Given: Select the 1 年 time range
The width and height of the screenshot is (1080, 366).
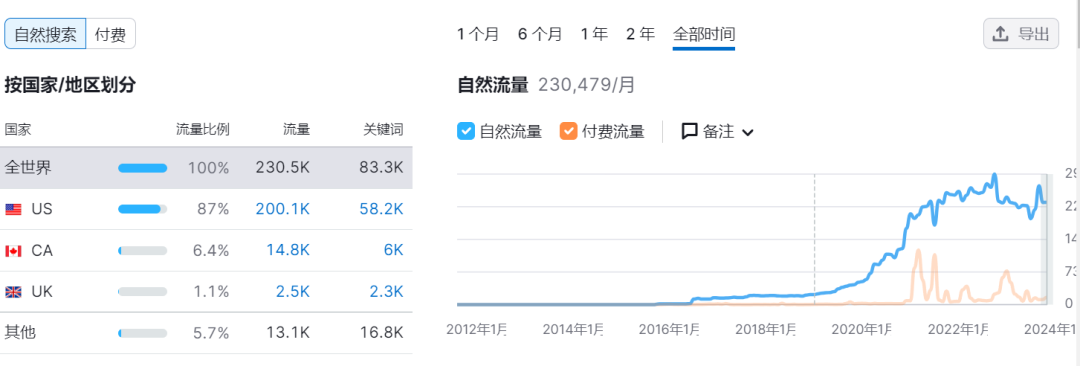Looking at the screenshot, I should click(x=594, y=34).
